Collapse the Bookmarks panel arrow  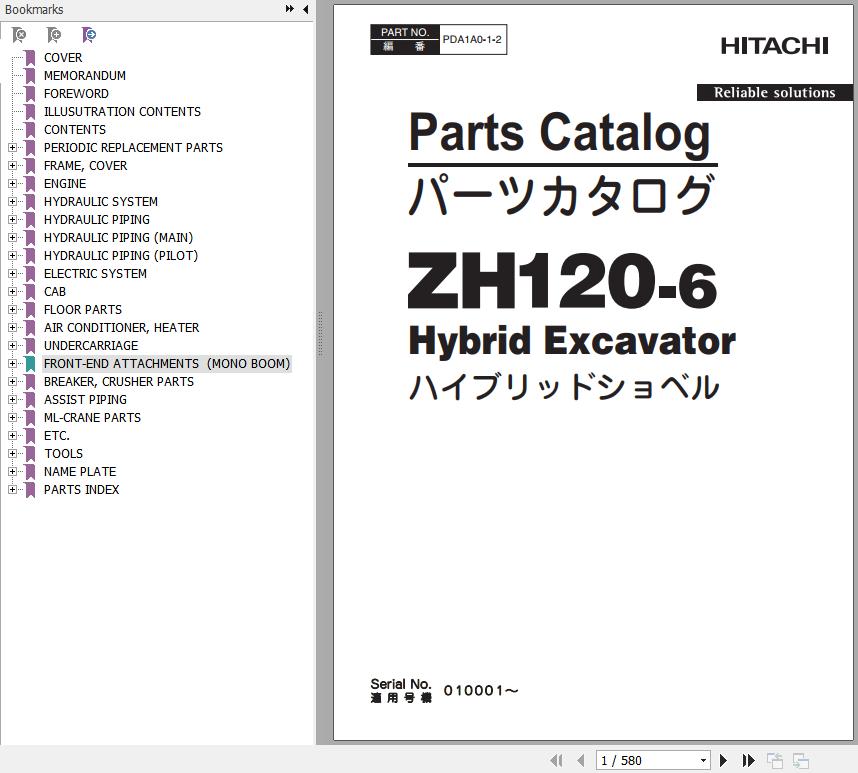305,9
